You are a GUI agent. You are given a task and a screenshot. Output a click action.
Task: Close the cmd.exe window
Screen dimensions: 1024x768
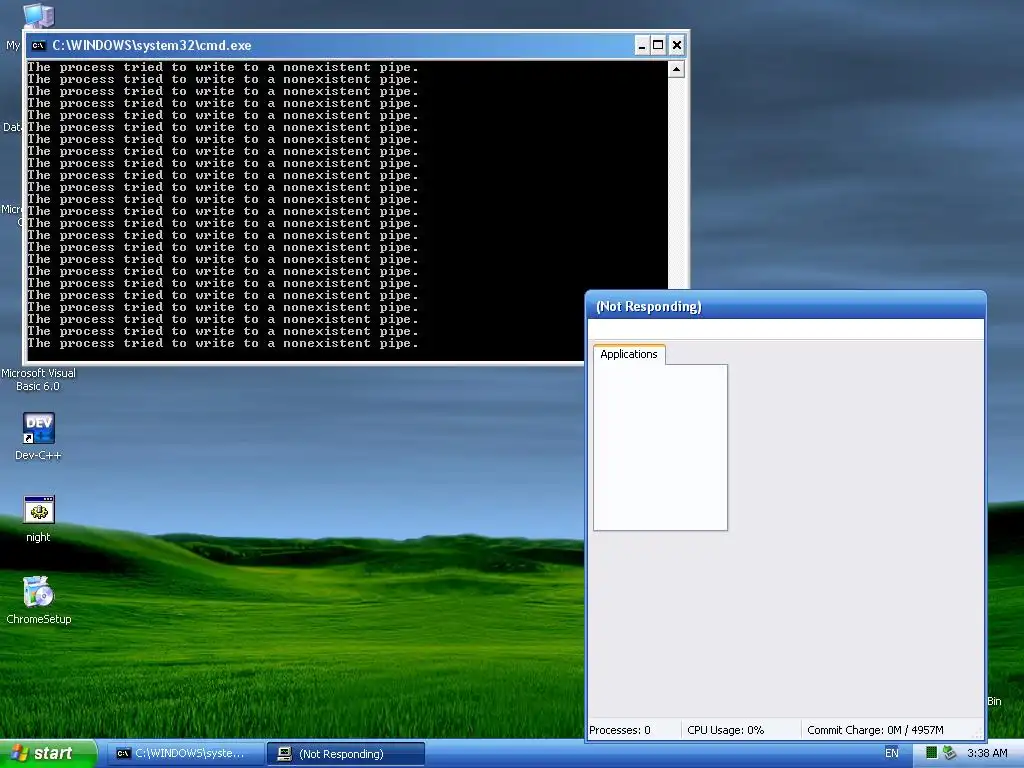677,45
